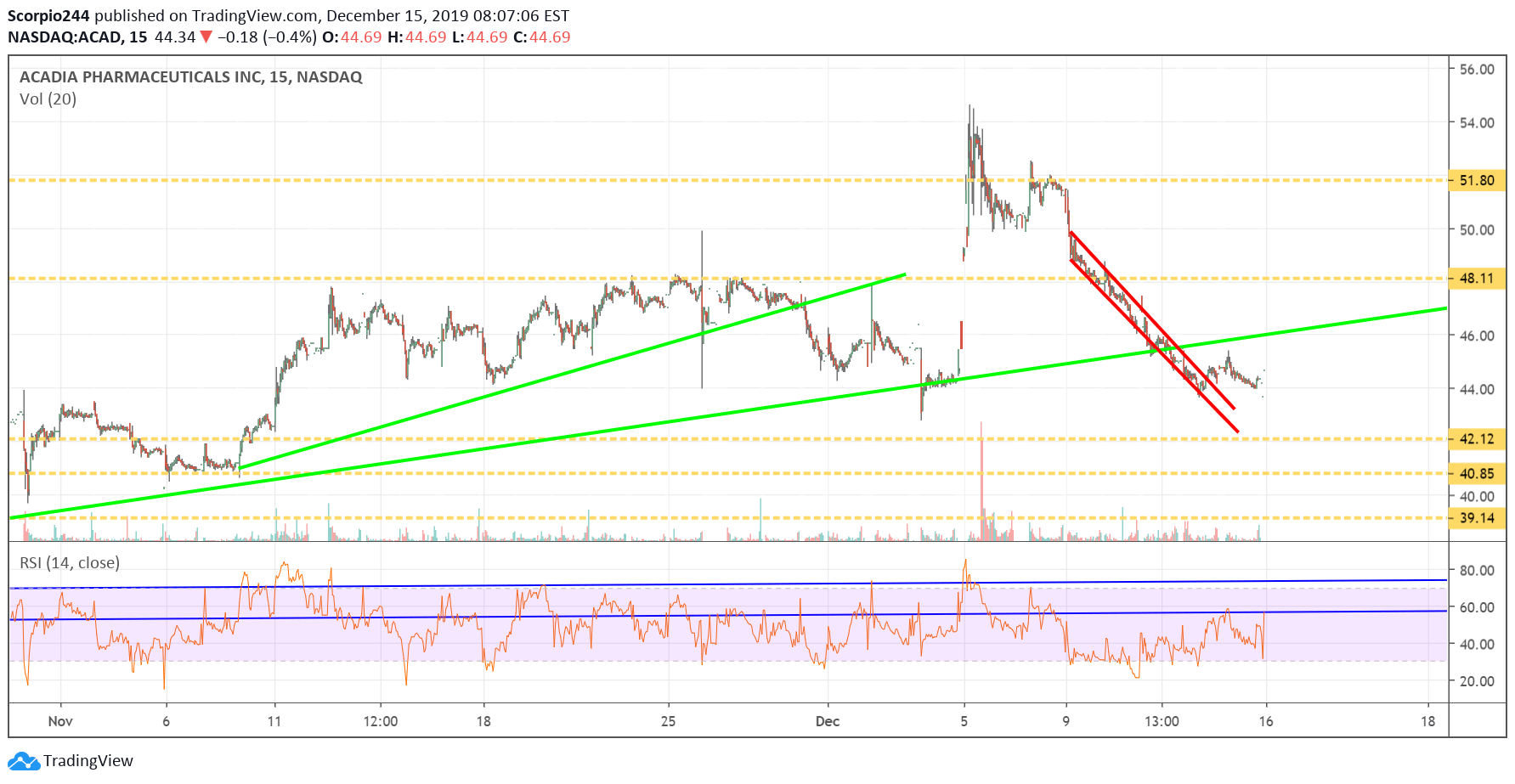The image size is (1515, 784).
Task: Click the O:44.69 open value in header
Action: click(352, 37)
